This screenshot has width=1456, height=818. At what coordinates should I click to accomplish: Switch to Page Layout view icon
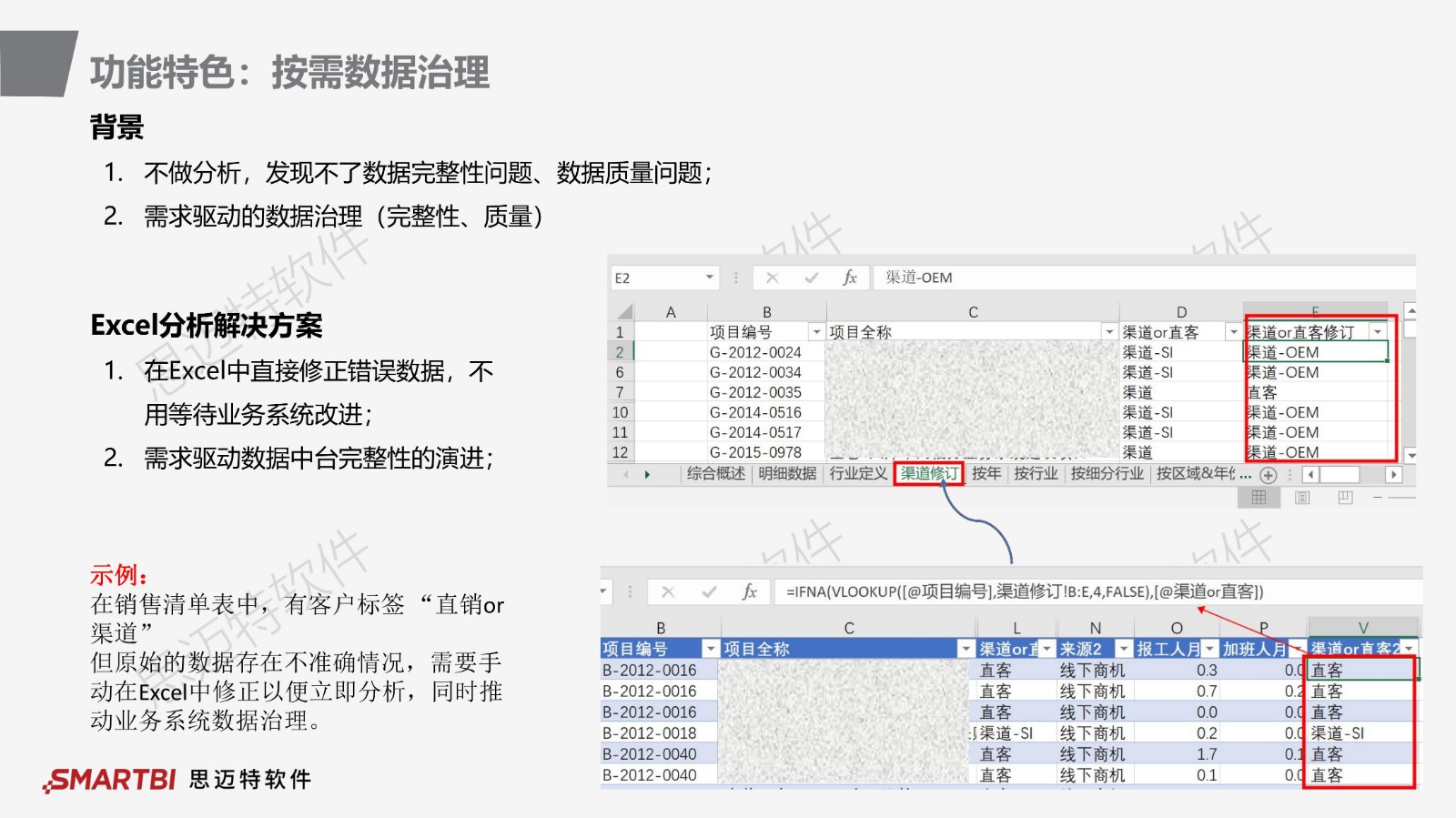point(1302,498)
